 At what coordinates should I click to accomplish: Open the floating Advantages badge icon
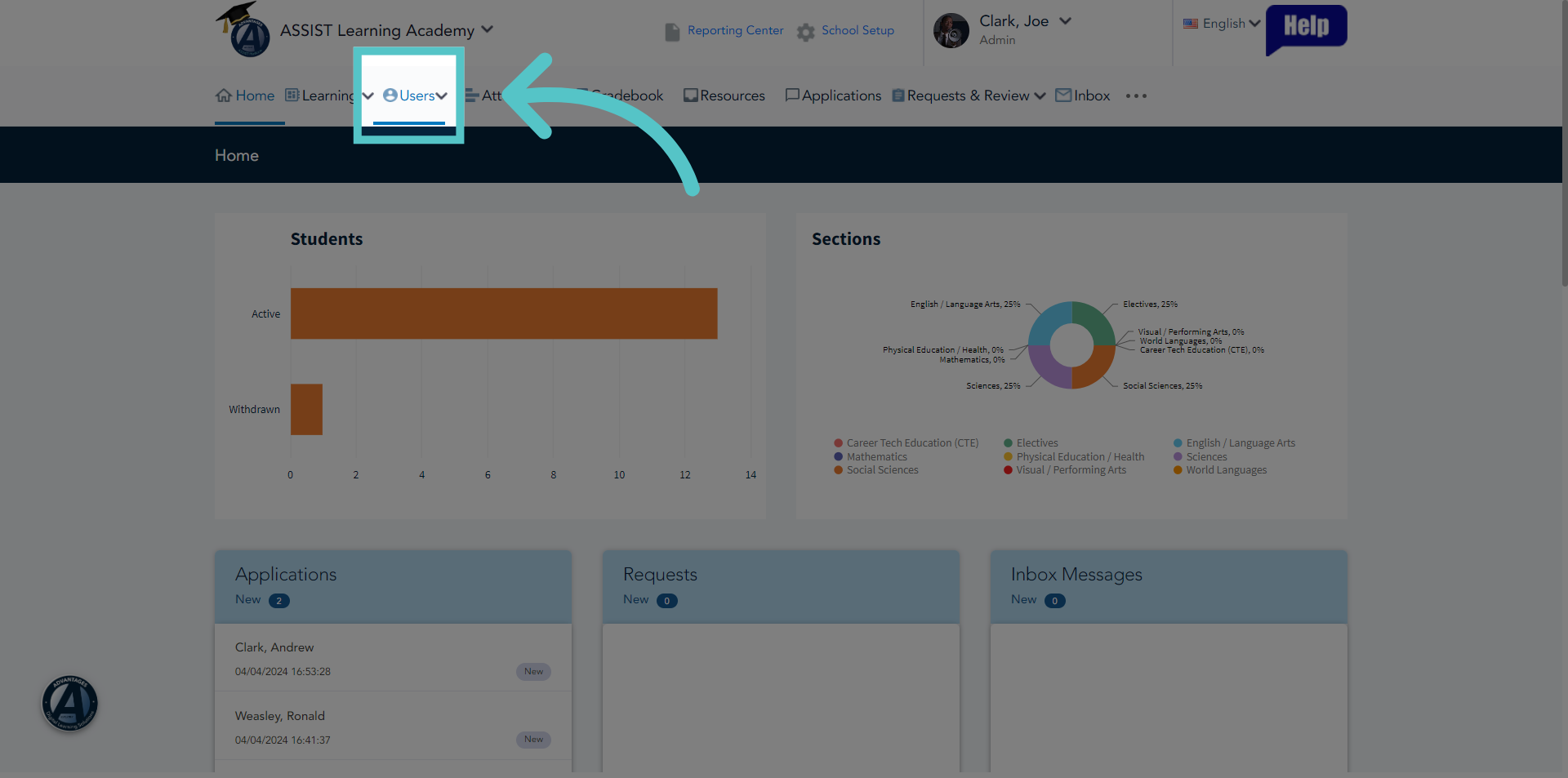click(70, 703)
